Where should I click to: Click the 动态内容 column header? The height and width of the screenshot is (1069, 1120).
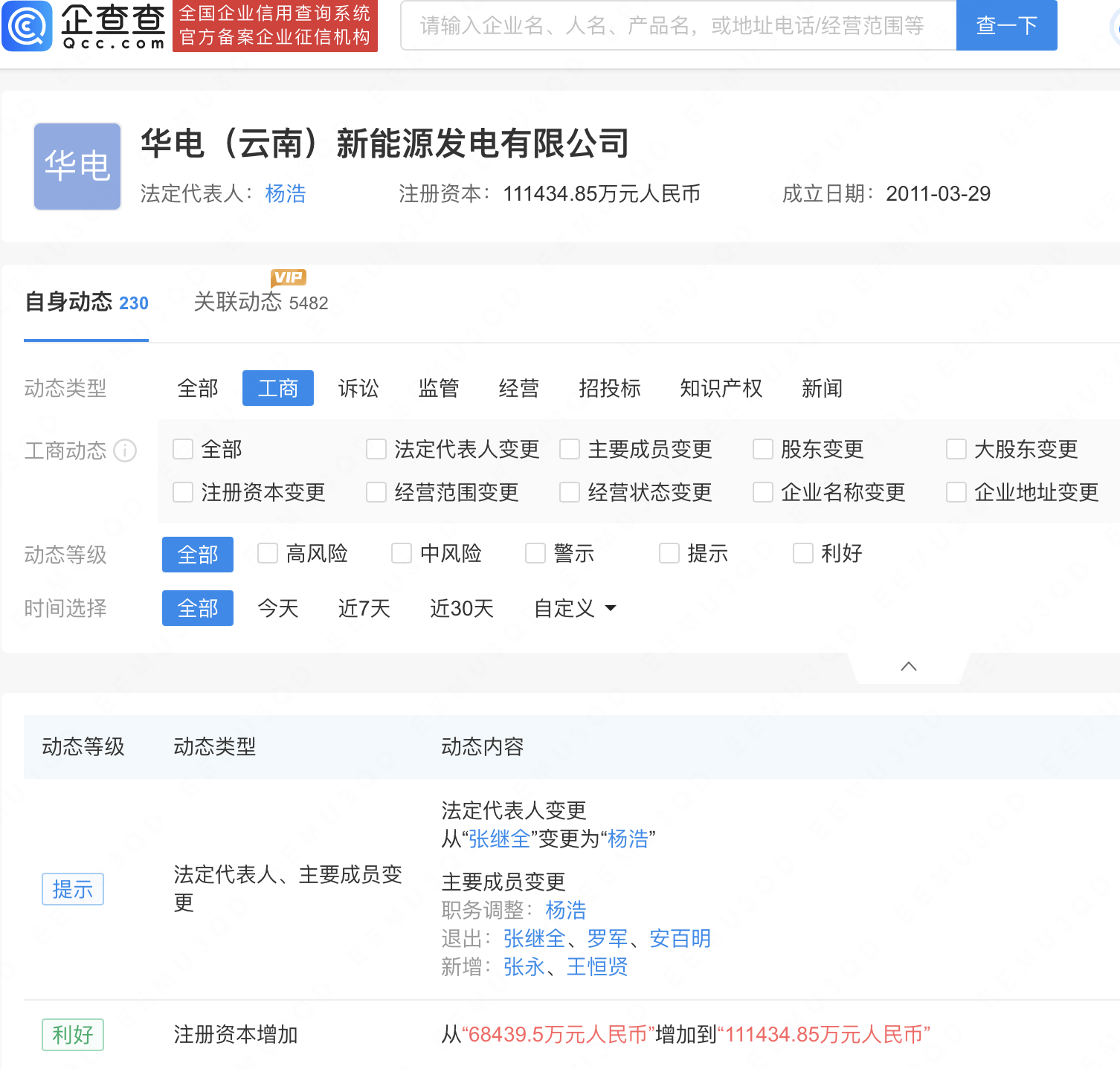click(x=483, y=746)
